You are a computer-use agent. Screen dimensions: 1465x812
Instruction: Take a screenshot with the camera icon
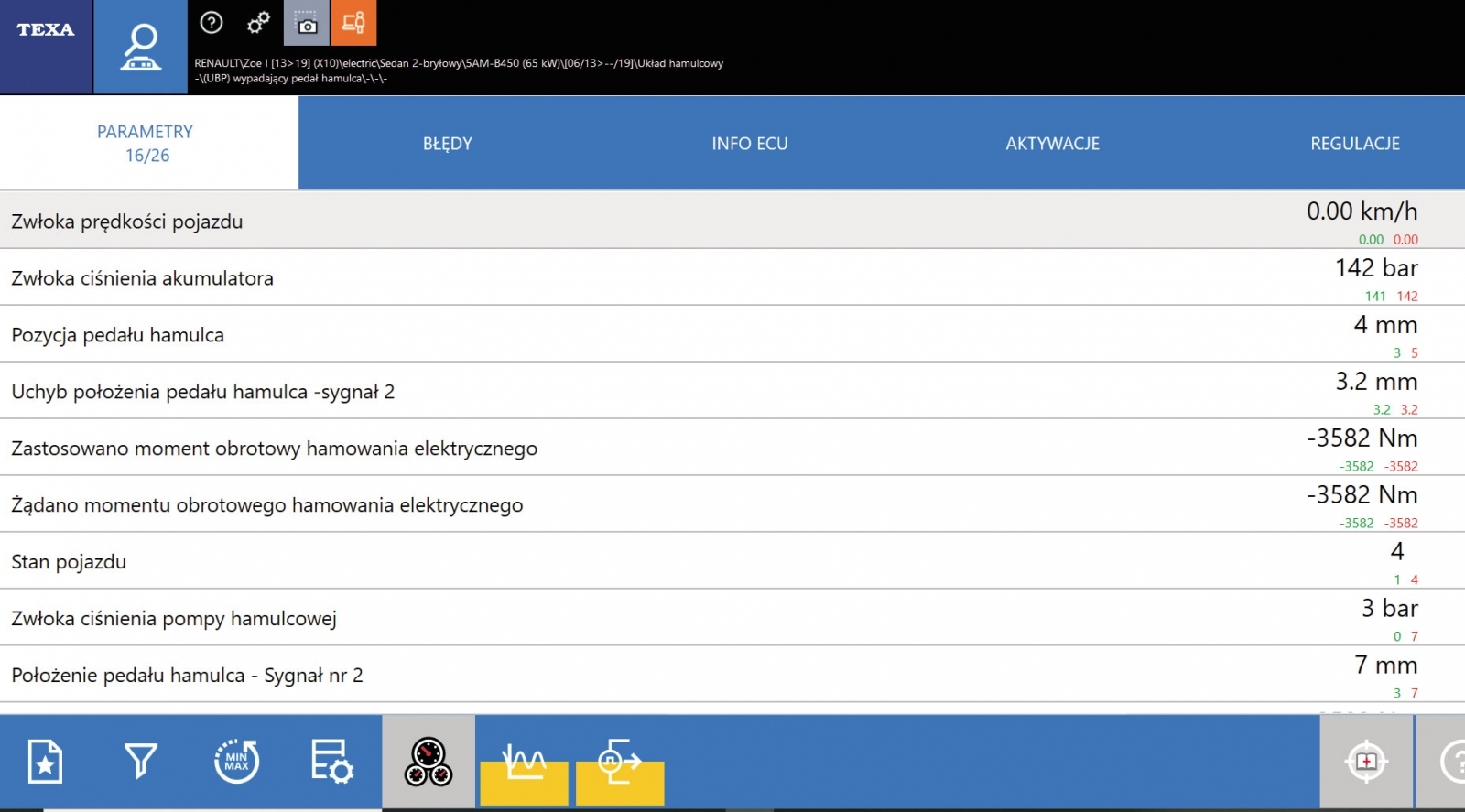[x=307, y=23]
